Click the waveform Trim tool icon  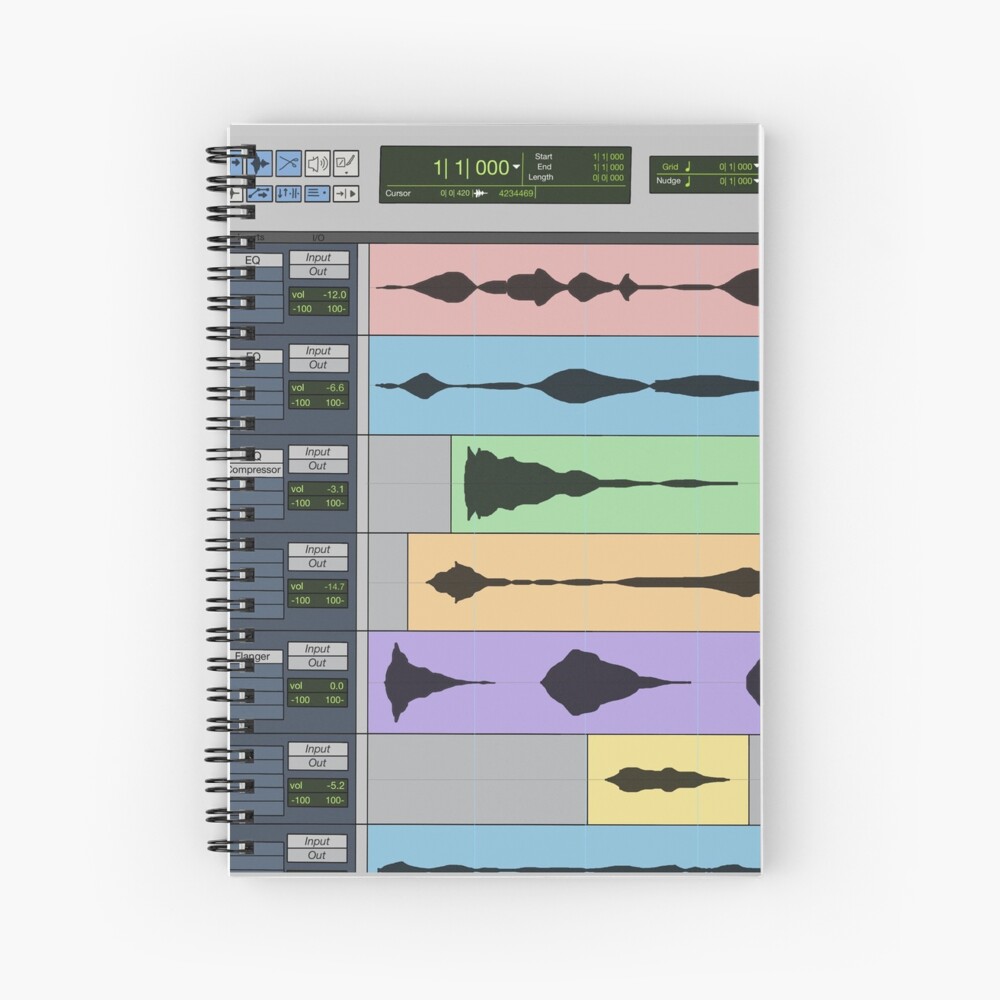[x=260, y=162]
